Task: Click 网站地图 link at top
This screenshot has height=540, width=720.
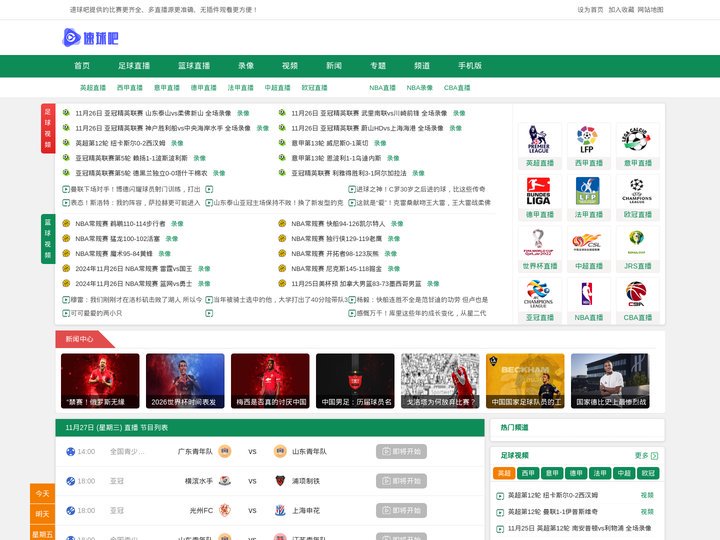Action: coord(650,10)
